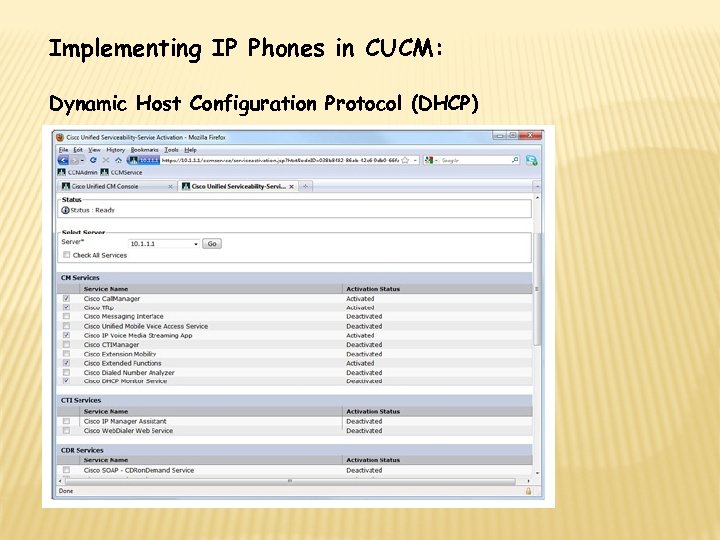Open the search engine chooser dropdown arrow
This screenshot has width=720, height=540.
[x=436, y=160]
